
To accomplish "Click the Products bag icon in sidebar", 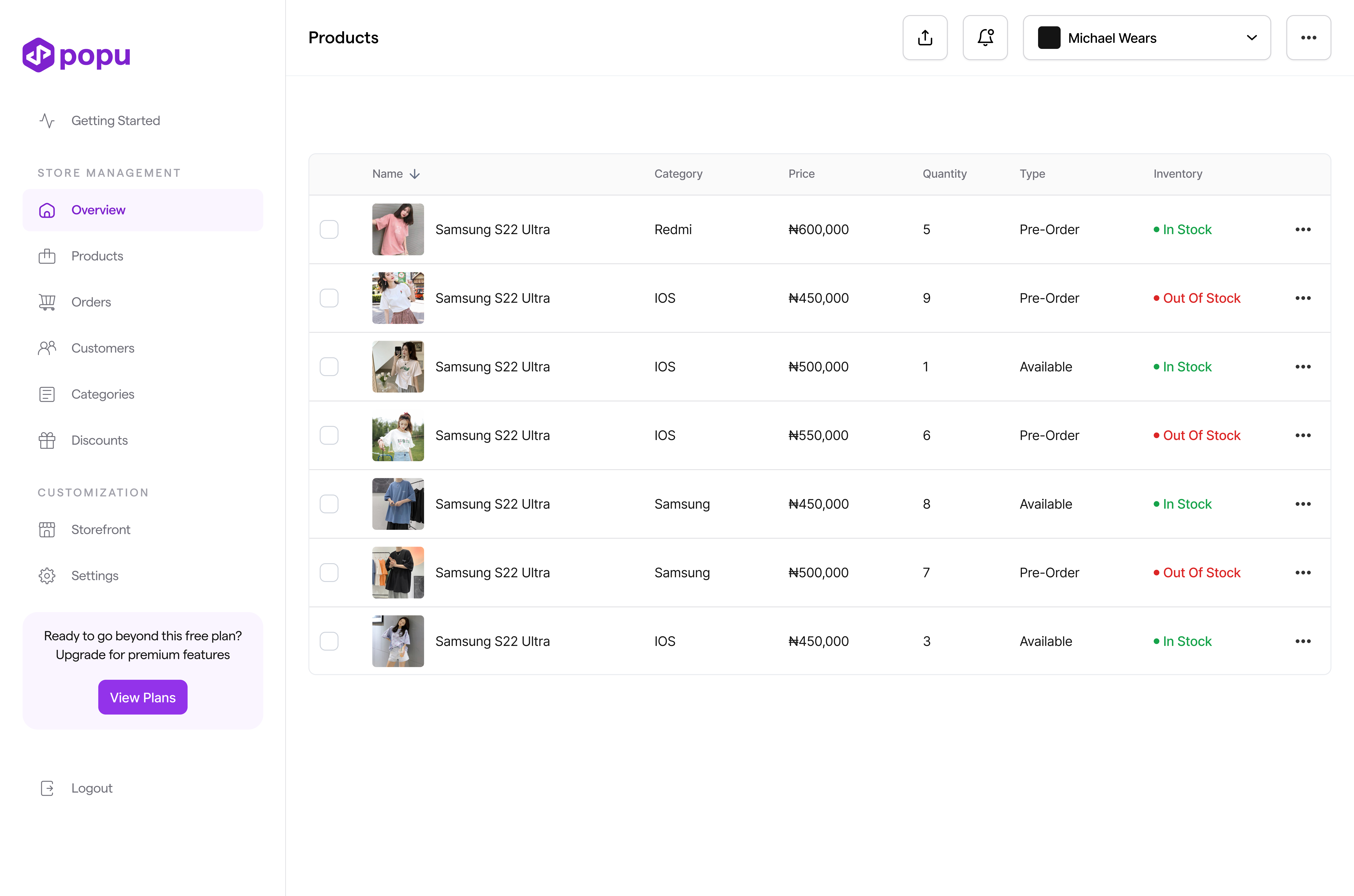I will point(47,256).
